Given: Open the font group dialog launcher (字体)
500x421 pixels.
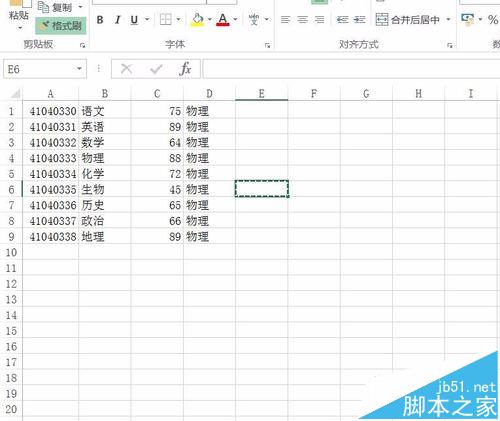Looking at the screenshot, I should (x=267, y=45).
